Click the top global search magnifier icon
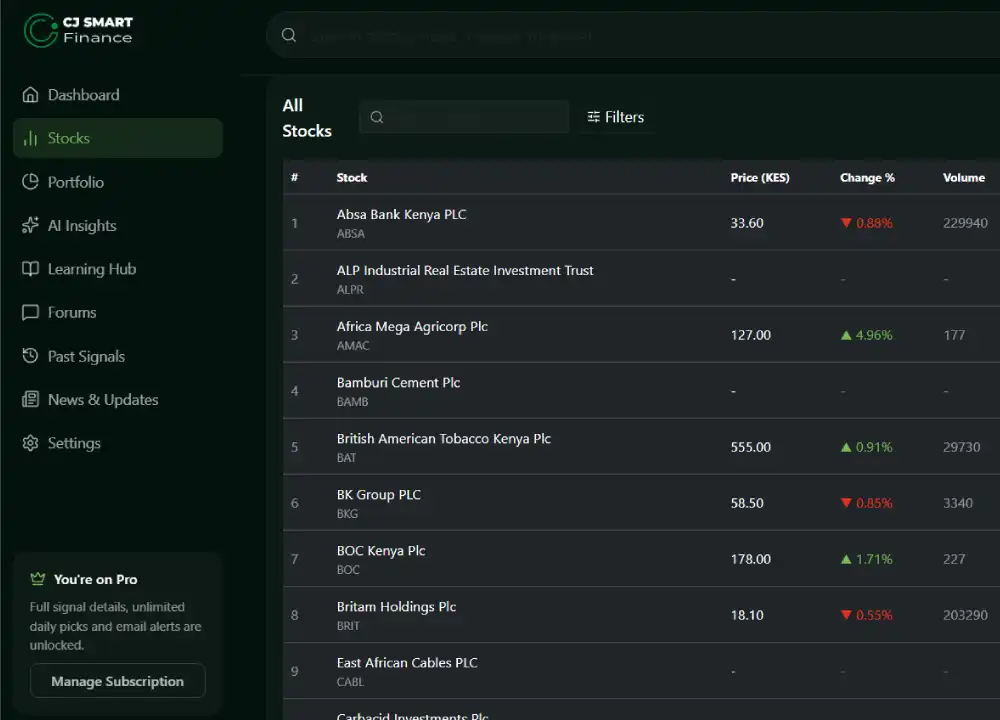 (289, 35)
